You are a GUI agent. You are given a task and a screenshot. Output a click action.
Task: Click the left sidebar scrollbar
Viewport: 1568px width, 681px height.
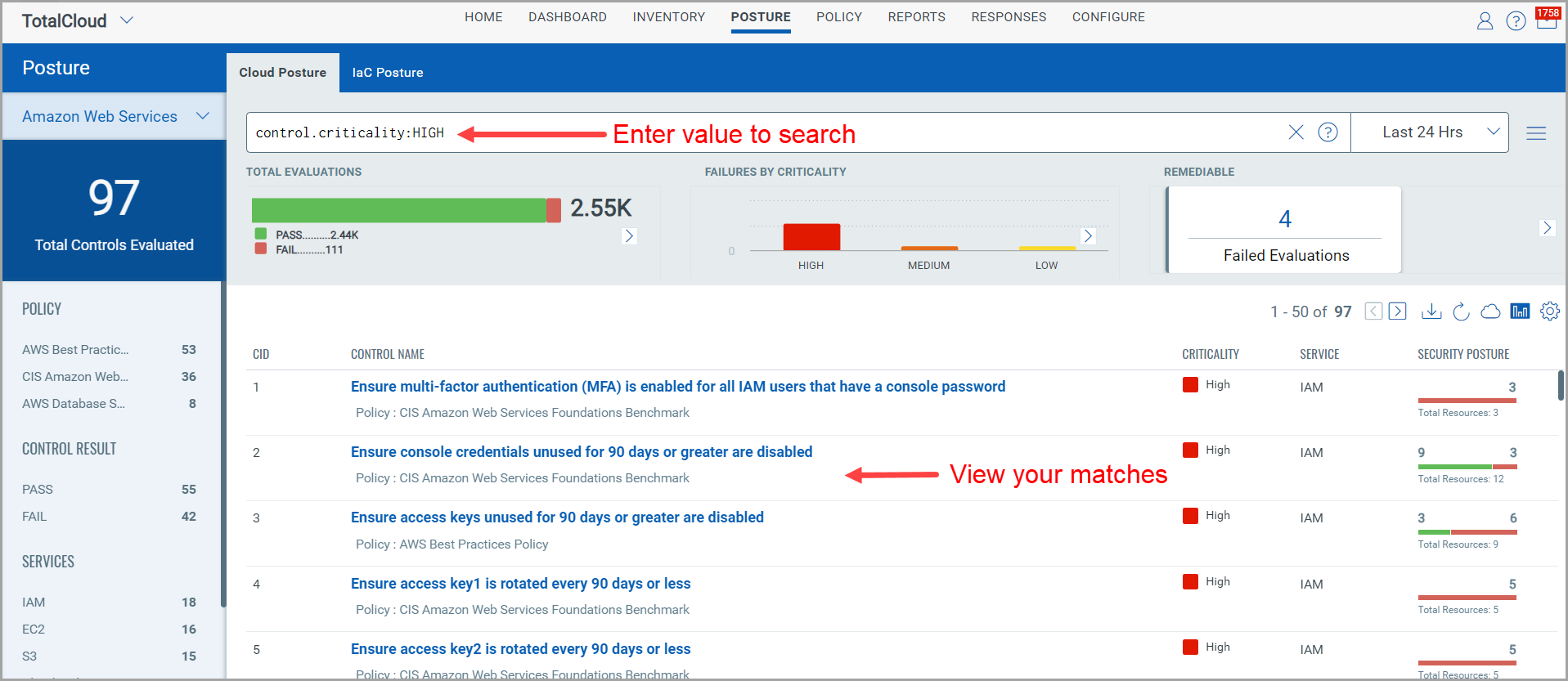click(x=222, y=444)
